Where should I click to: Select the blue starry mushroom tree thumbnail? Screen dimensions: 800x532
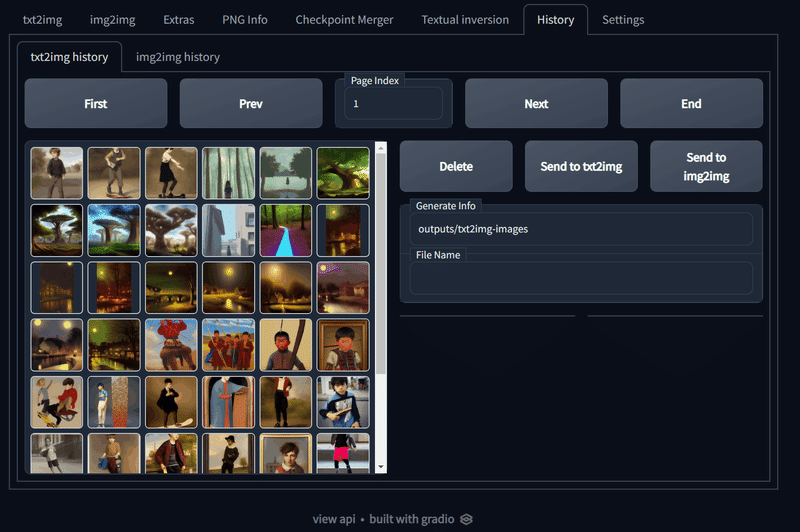click(114, 230)
